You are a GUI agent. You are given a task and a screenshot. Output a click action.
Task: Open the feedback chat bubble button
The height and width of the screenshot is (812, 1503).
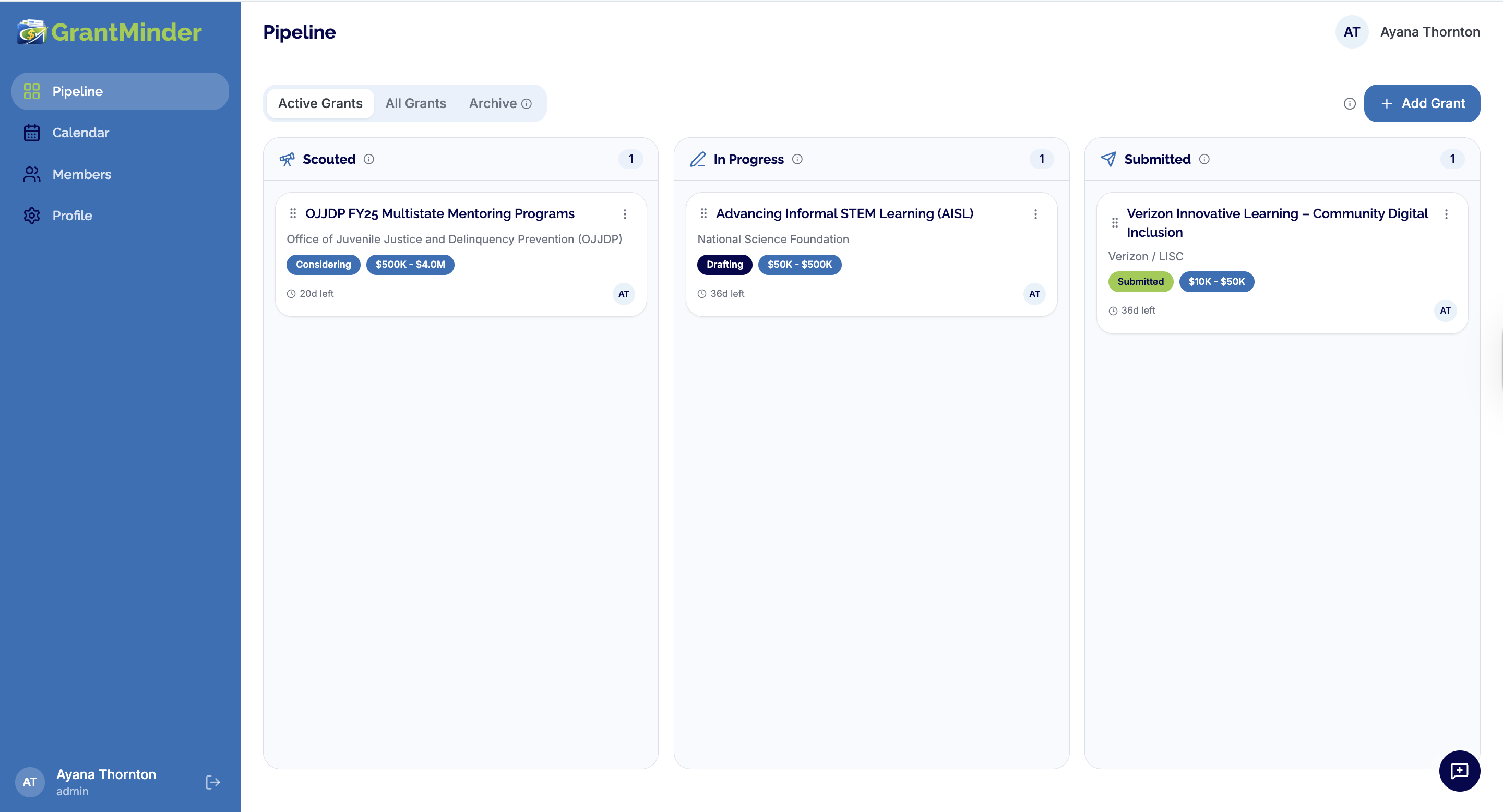coord(1460,771)
